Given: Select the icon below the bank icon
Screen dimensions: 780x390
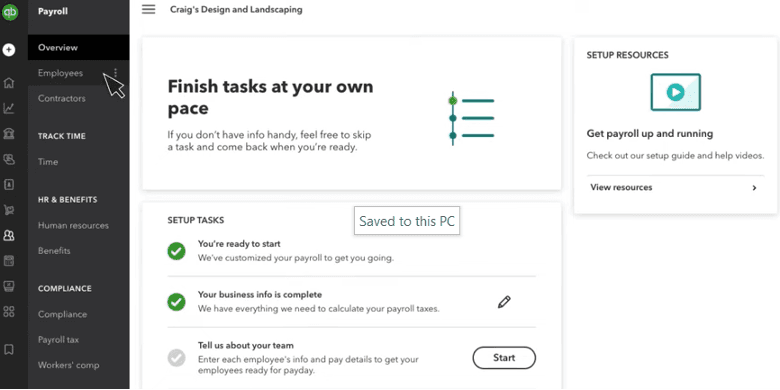Looking at the screenshot, I should 9,159.
